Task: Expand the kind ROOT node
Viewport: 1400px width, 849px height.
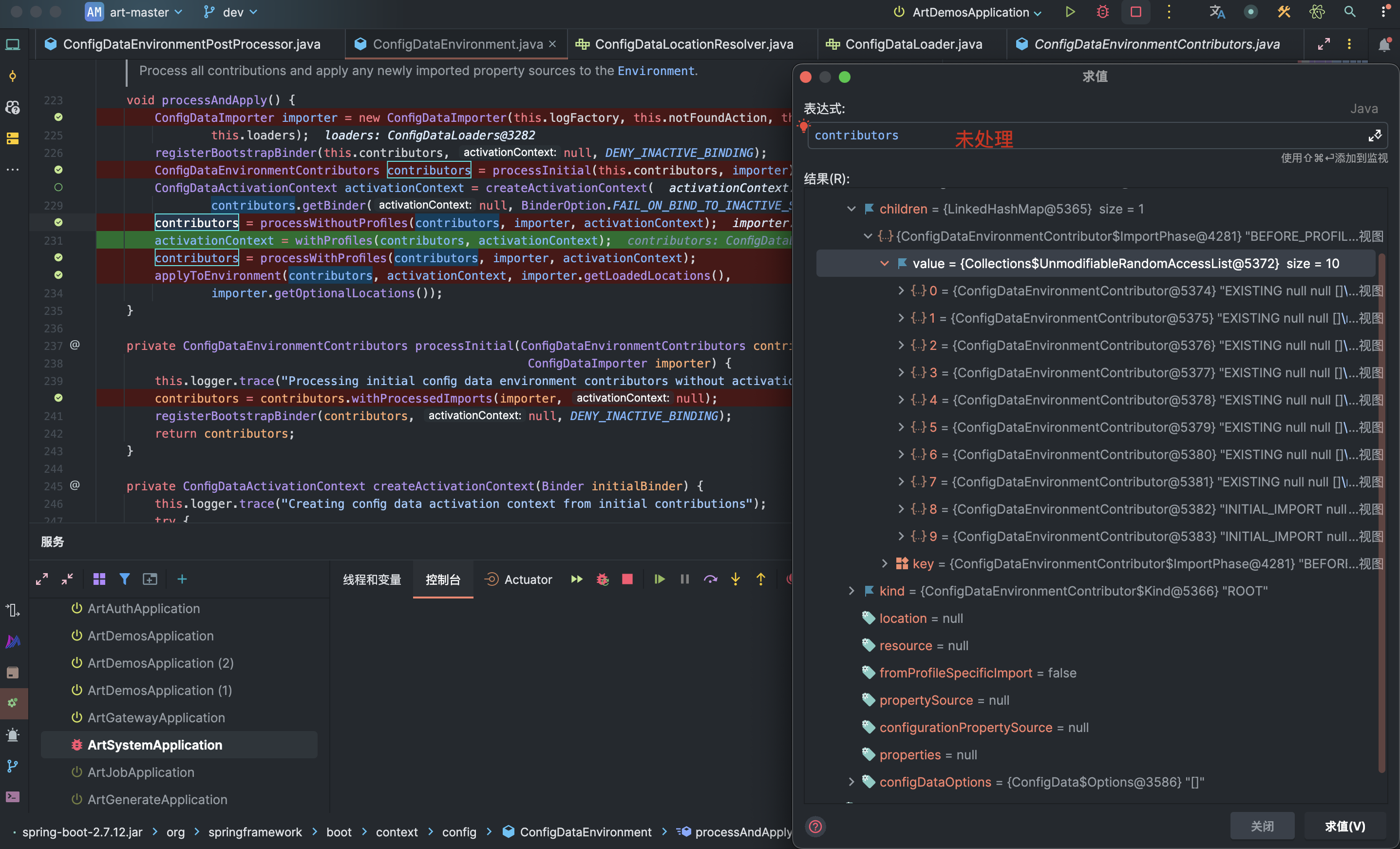Action: pos(851,591)
